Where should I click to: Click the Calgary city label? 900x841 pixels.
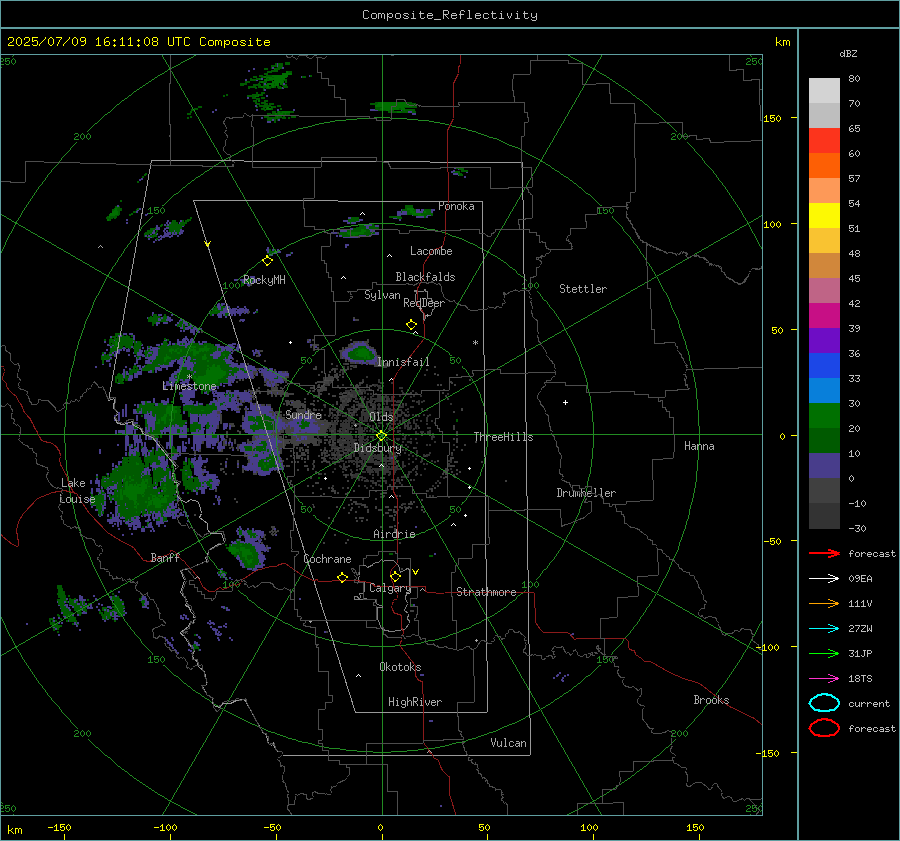pos(390,588)
